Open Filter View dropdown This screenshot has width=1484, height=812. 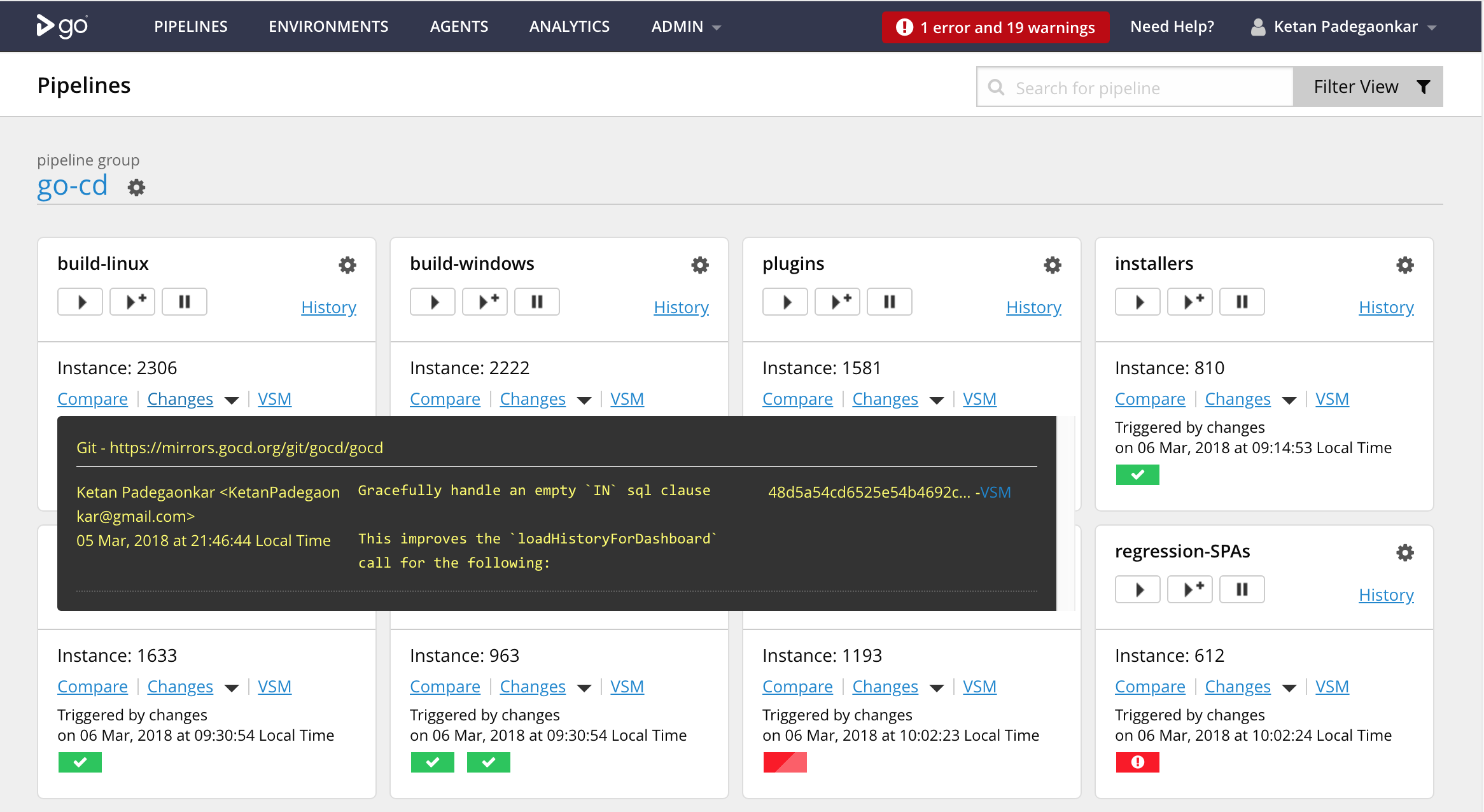coord(1368,87)
